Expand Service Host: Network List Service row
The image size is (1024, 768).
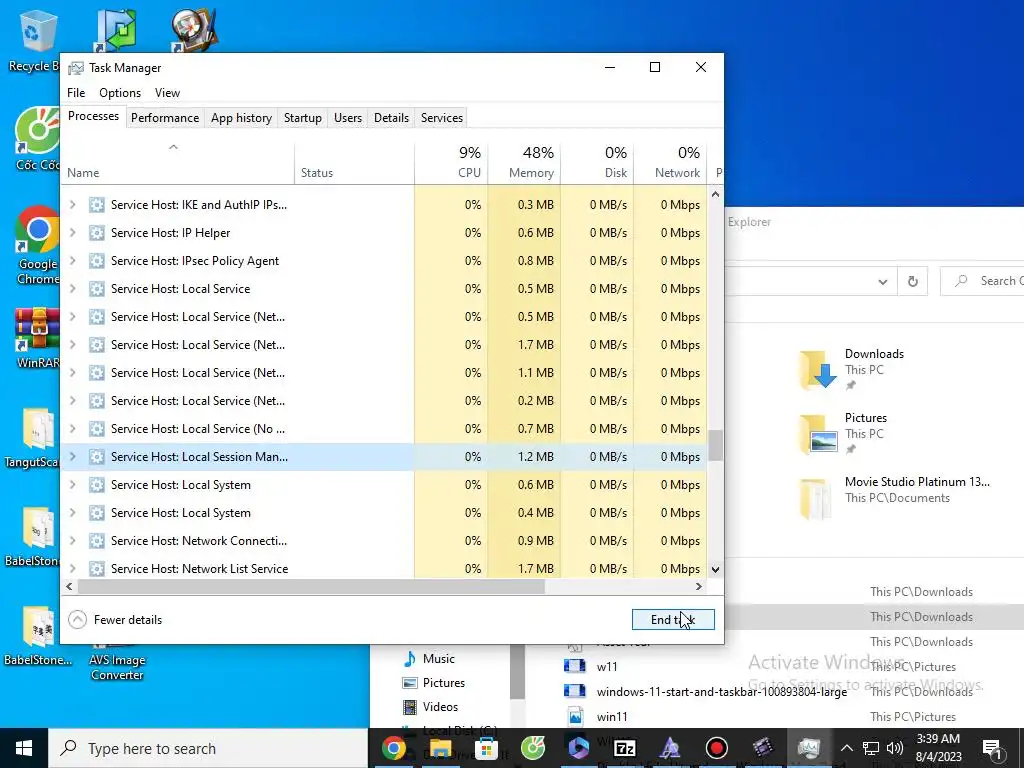pyautogui.click(x=72, y=569)
